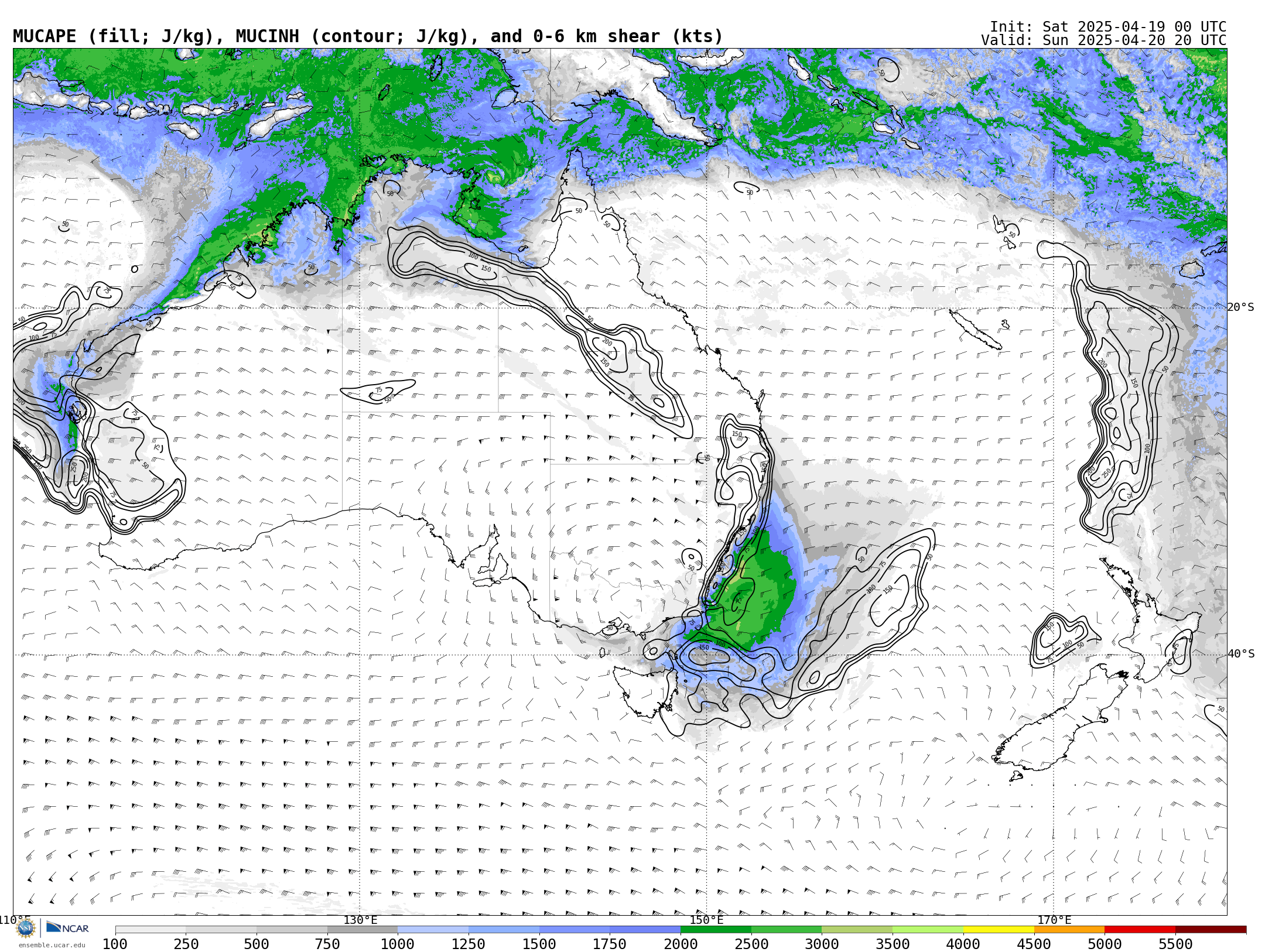
Task: Click the colorbar tick label 3500
Action: (x=893, y=944)
